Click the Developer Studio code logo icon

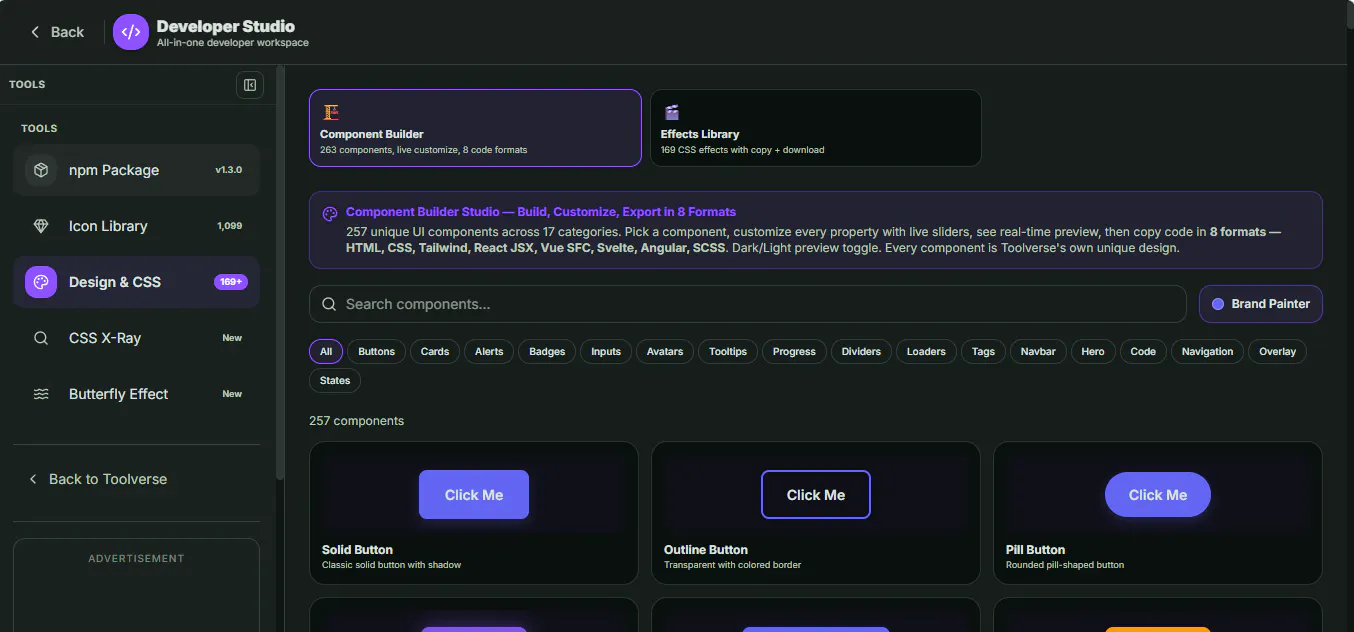131,32
